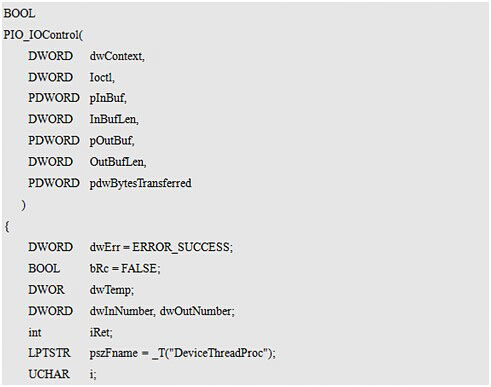Click the opening curly brace
This screenshot has height=387, width=491.
tap(7, 227)
